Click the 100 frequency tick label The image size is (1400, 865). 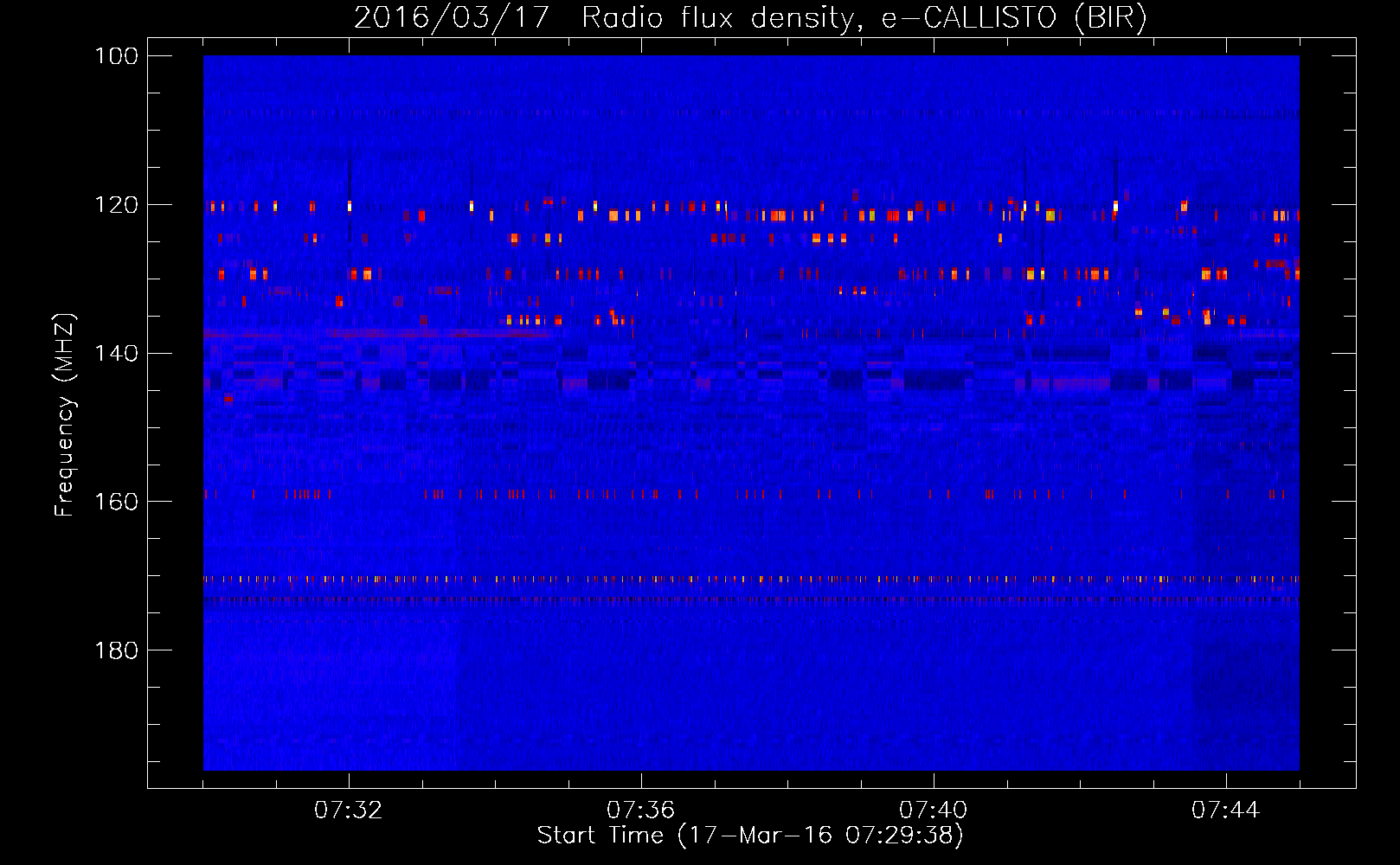116,56
